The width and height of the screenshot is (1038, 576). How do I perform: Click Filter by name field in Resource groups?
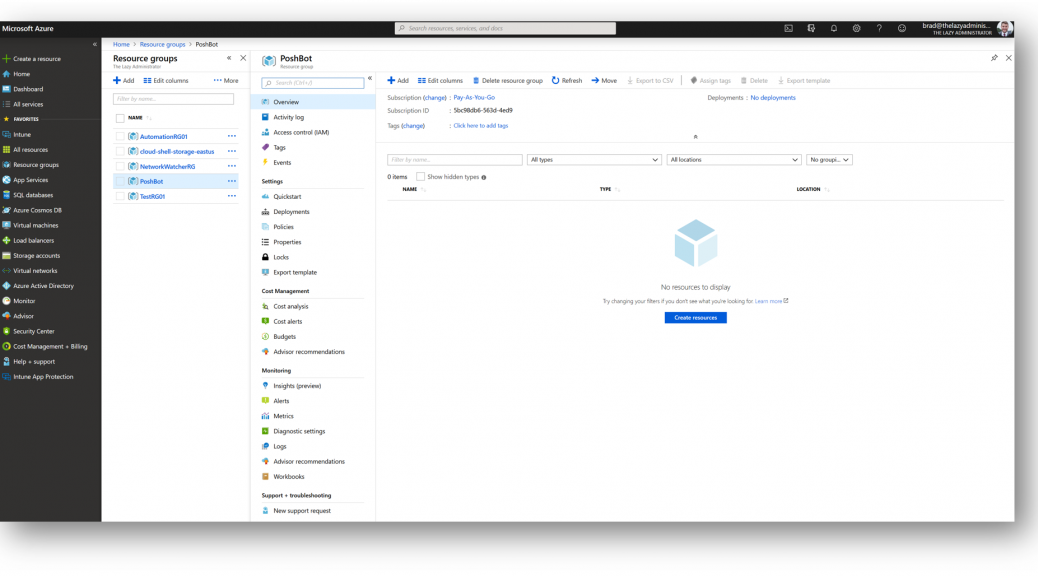pyautogui.click(x=173, y=99)
